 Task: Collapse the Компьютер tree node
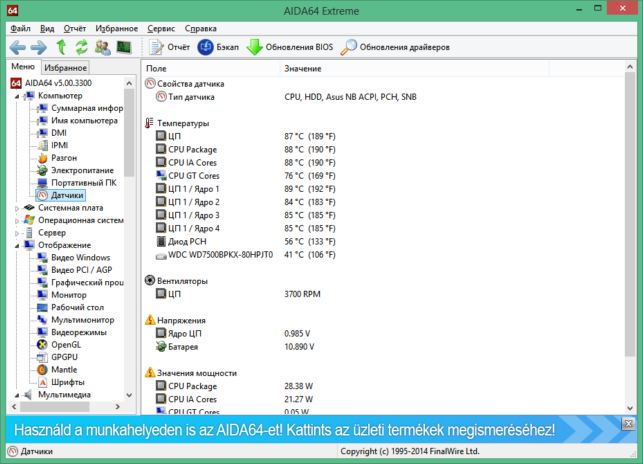click(17, 96)
